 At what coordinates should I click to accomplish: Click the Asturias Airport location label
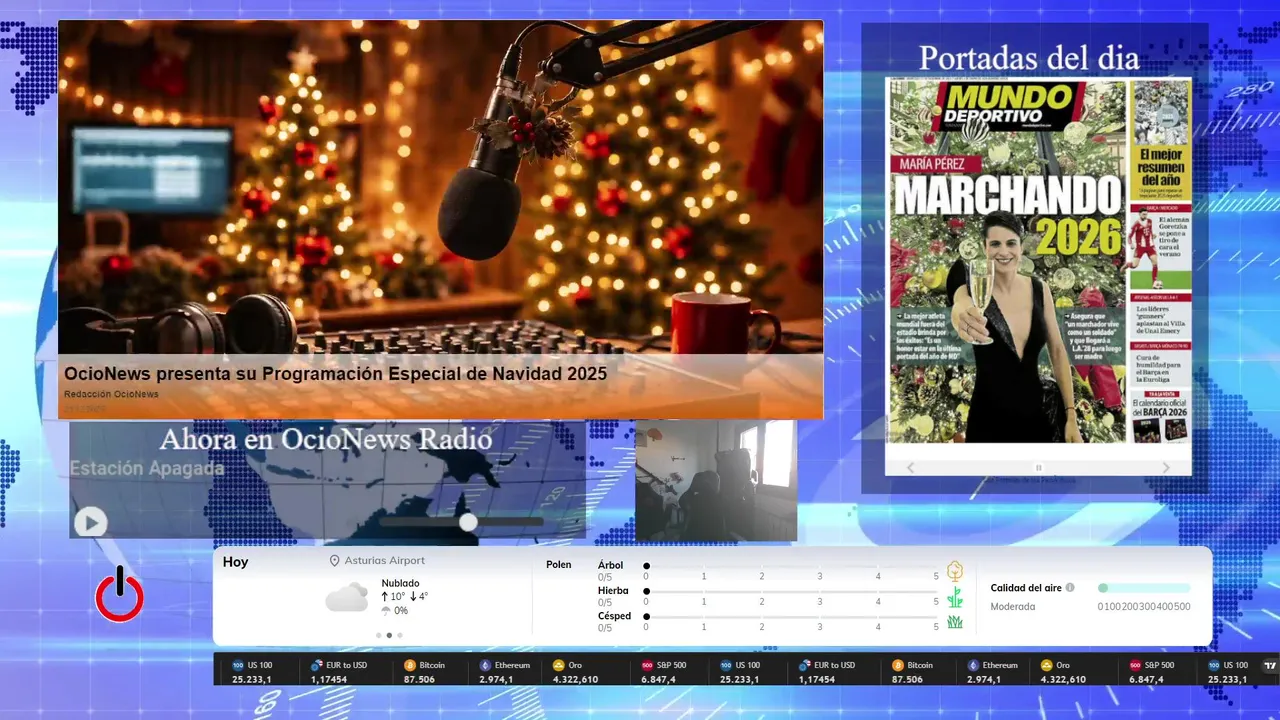point(385,561)
